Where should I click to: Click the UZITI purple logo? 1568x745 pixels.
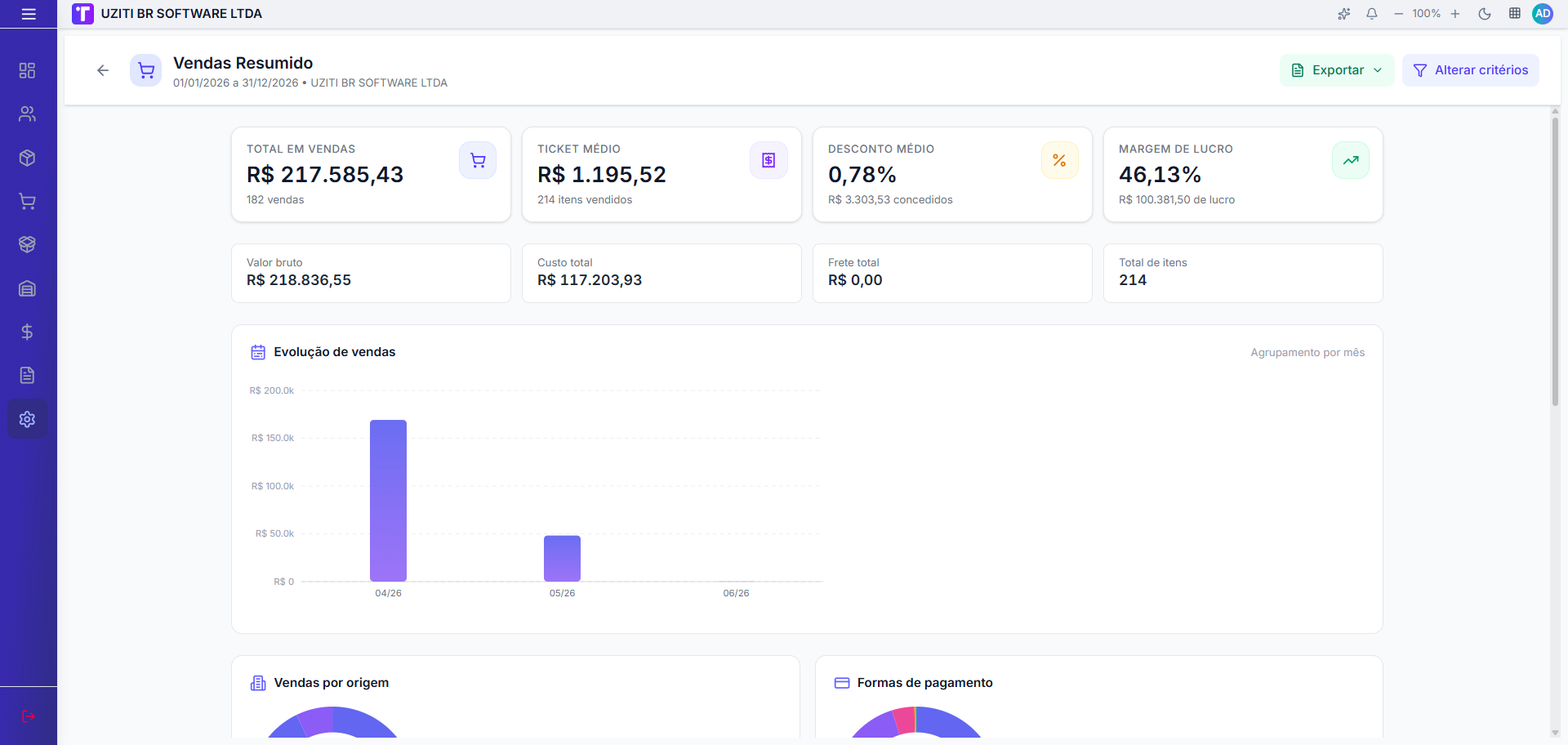point(82,14)
